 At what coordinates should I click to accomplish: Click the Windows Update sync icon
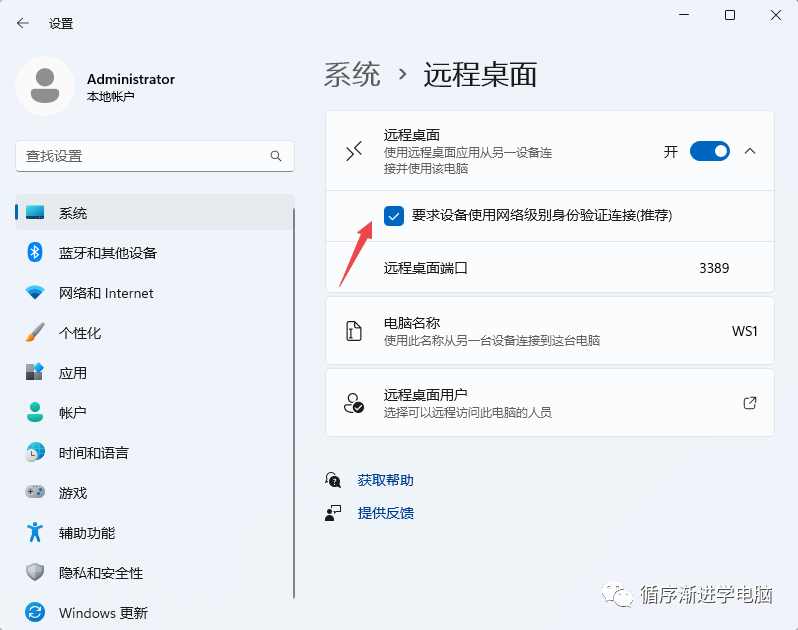click(x=35, y=612)
